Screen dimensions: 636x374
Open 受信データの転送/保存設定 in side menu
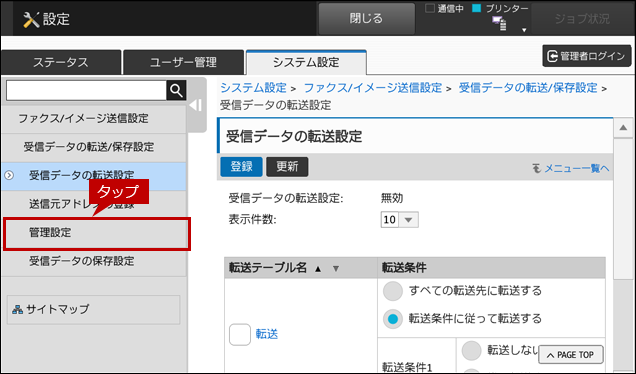pos(94,147)
